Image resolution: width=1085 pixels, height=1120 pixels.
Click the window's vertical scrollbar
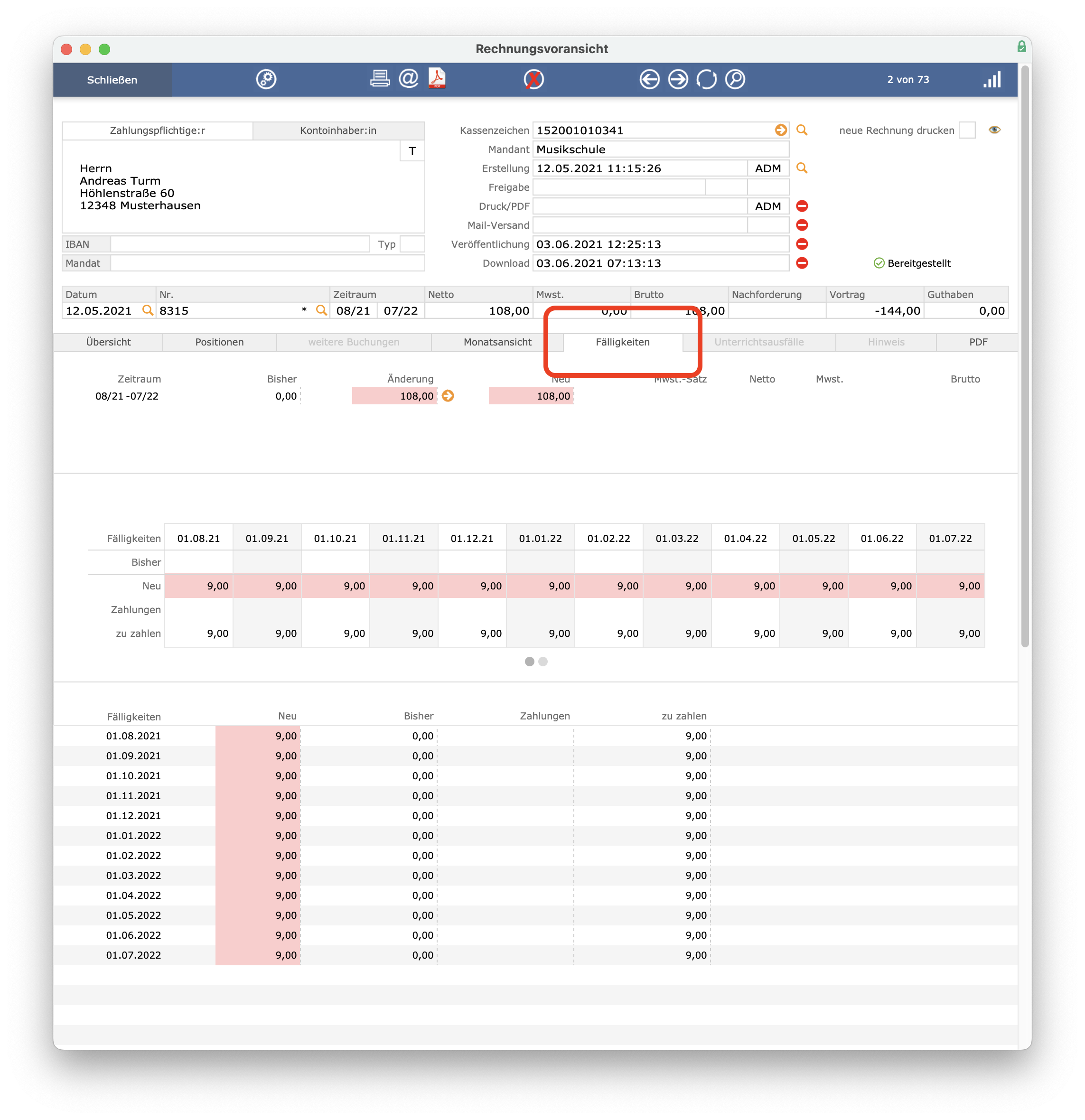coord(1025,357)
